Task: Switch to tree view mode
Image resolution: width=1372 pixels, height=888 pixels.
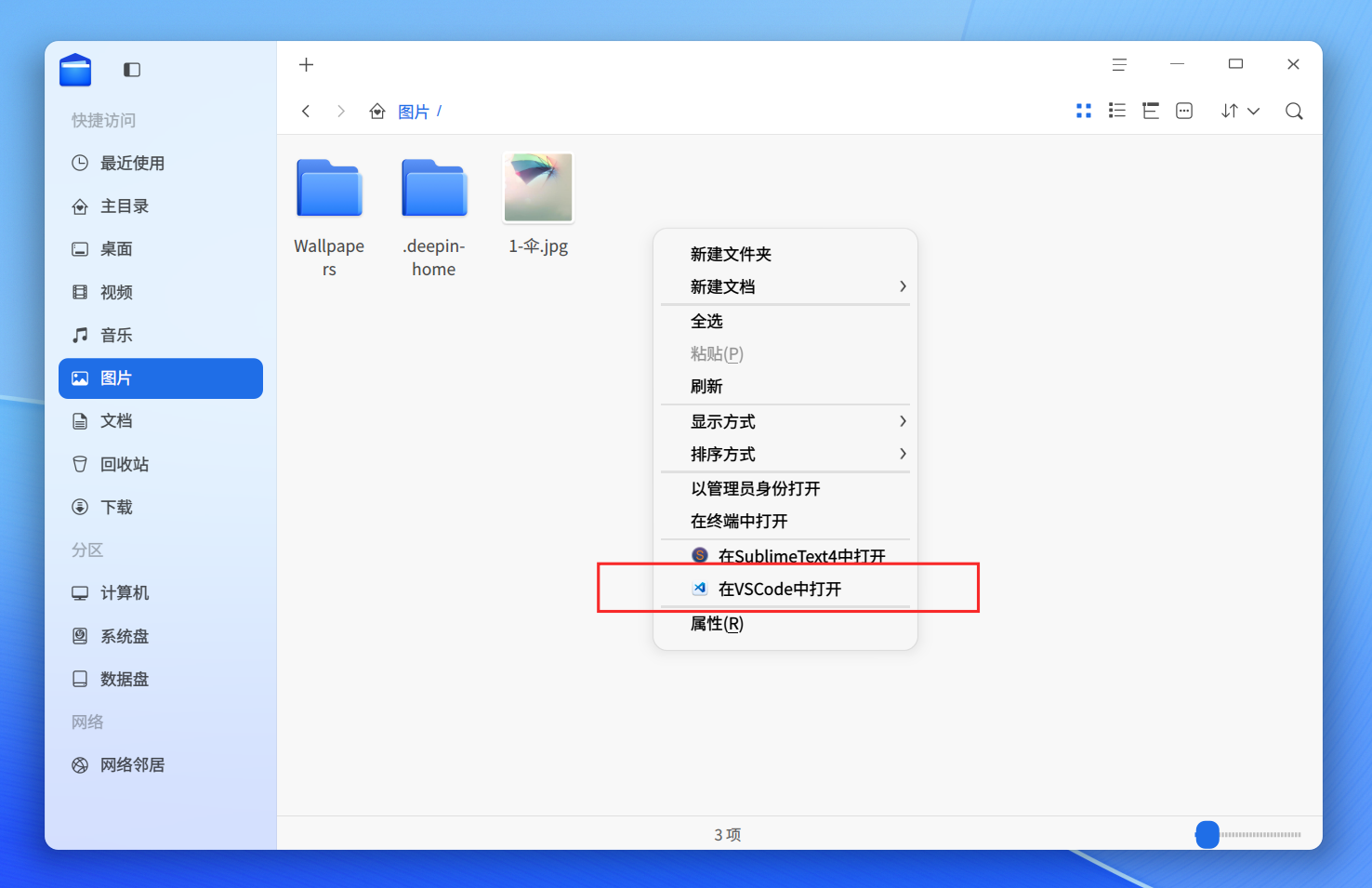Action: (1151, 112)
